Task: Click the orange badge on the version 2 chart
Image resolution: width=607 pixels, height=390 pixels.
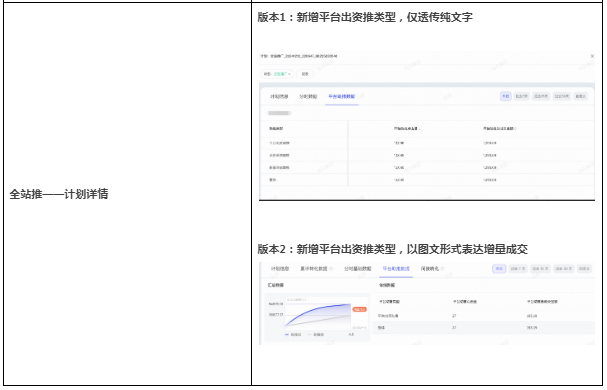Action: pos(359,309)
